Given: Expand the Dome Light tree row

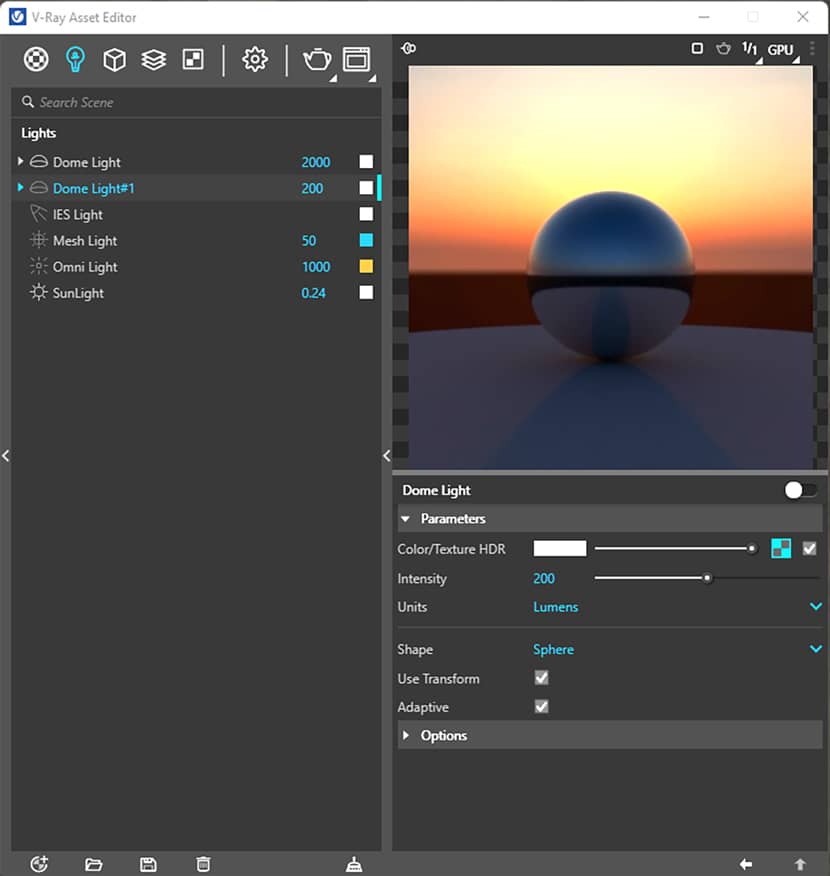Looking at the screenshot, I should click(x=21, y=161).
